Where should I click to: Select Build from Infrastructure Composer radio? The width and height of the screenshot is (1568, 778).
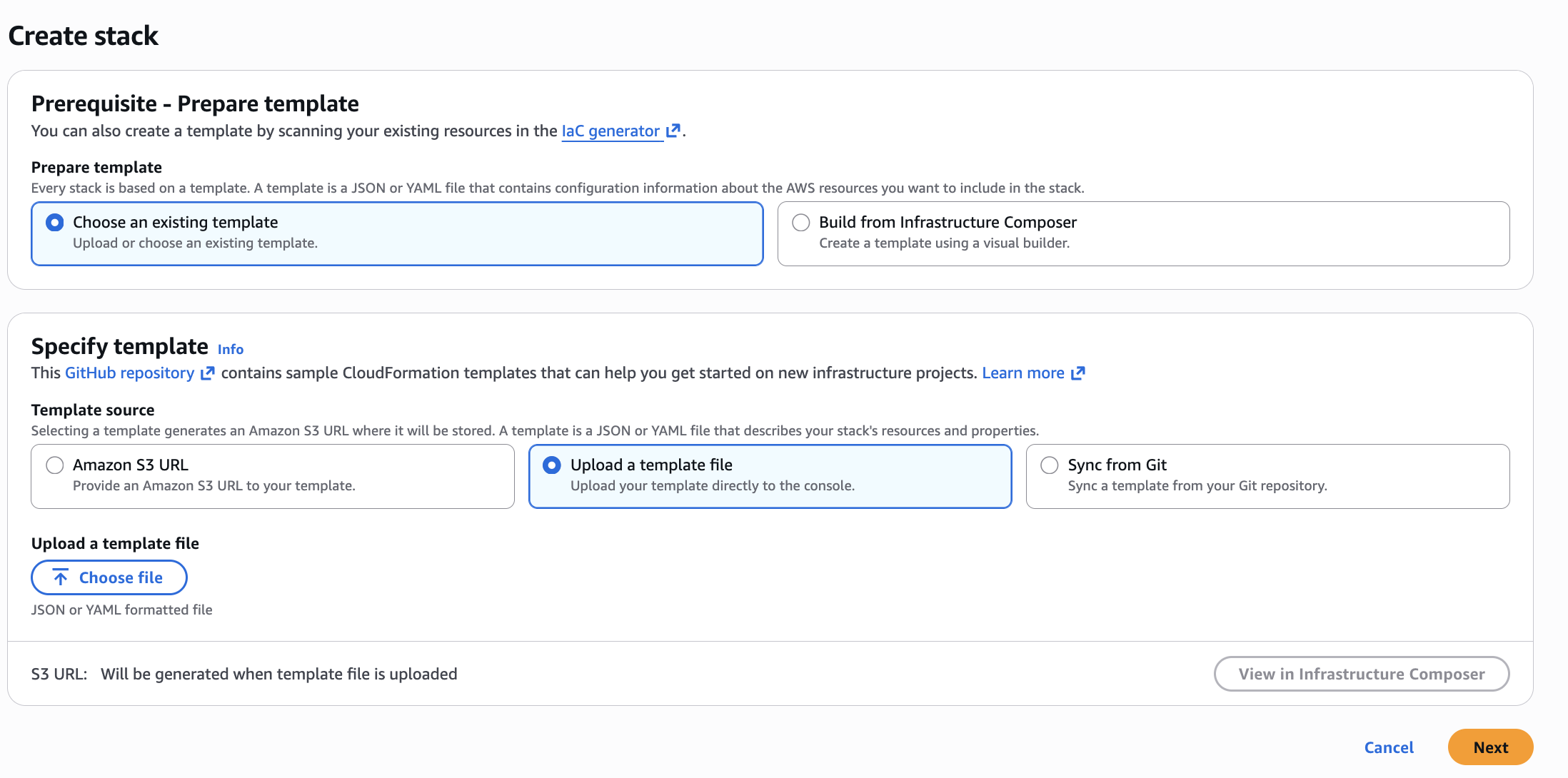click(x=801, y=223)
